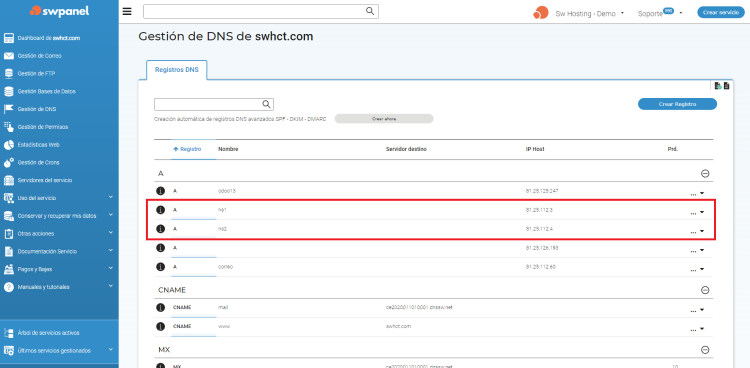The image size is (750, 368).
Task: Expand Uso del servicio submenu
Action: [110, 197]
